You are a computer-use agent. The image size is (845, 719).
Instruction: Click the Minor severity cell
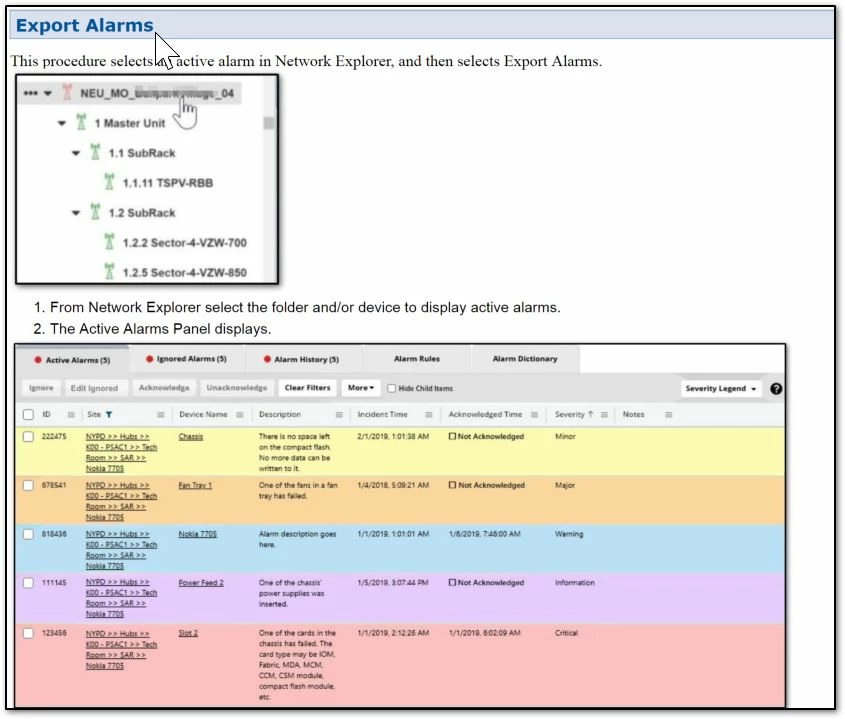click(x=565, y=437)
